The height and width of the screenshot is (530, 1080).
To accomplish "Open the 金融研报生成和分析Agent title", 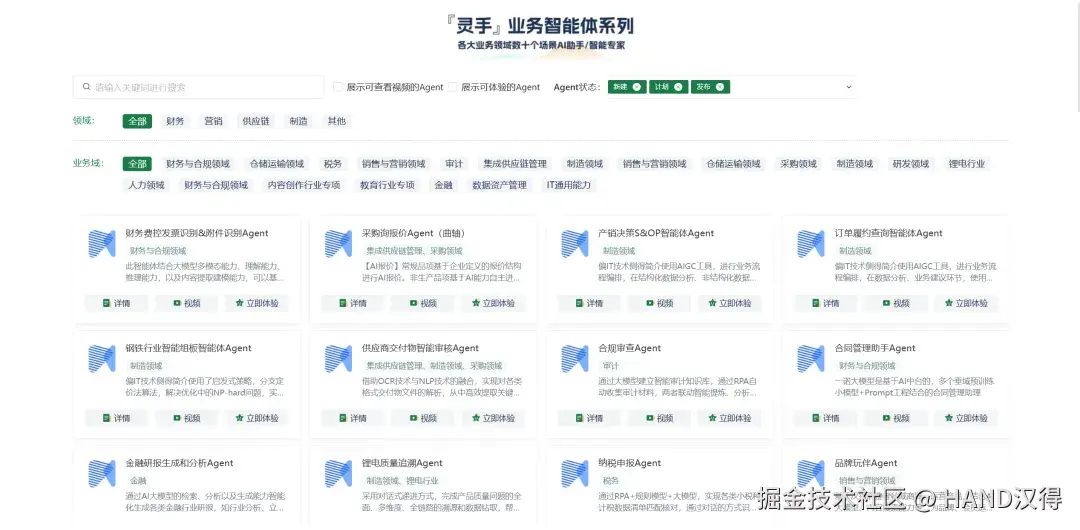I will 179,463.
